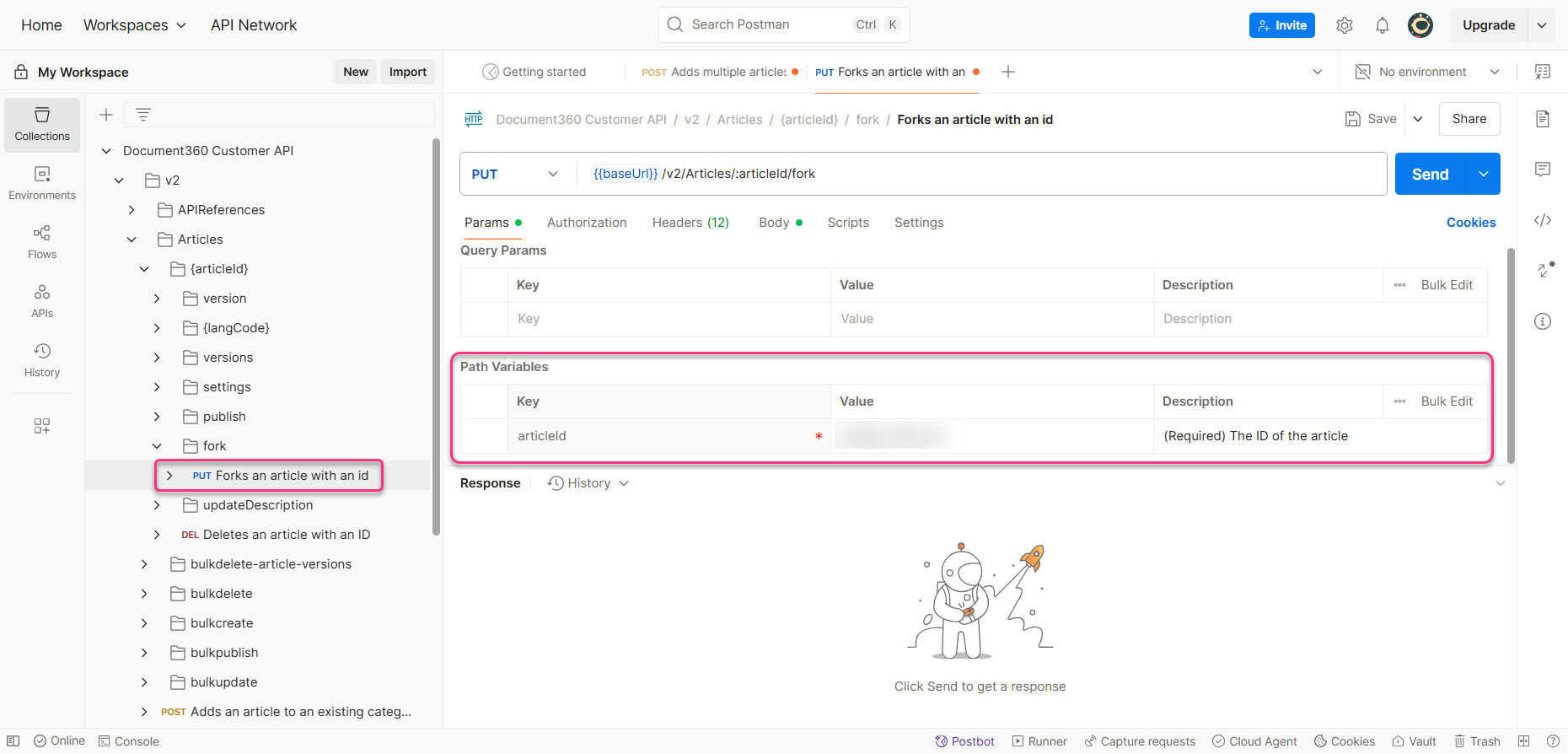
Task: Click the Search Postman field
Action: (784, 24)
